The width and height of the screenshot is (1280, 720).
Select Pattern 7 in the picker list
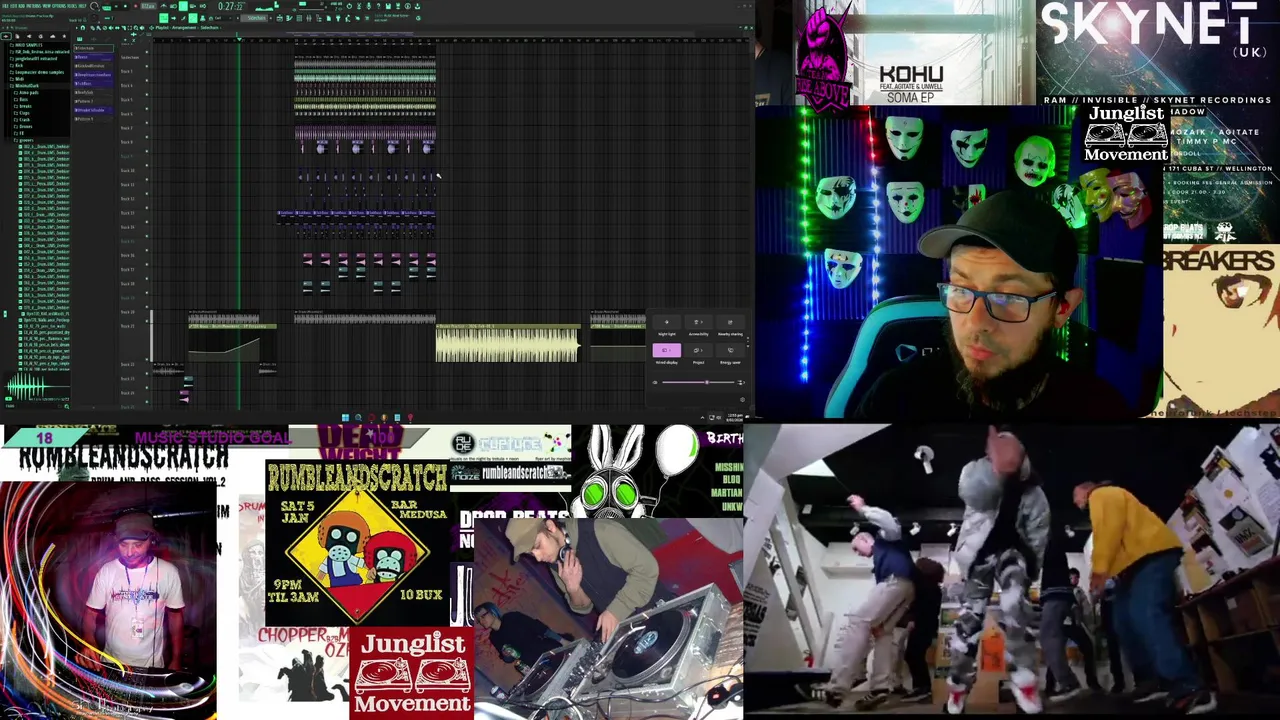93,101
